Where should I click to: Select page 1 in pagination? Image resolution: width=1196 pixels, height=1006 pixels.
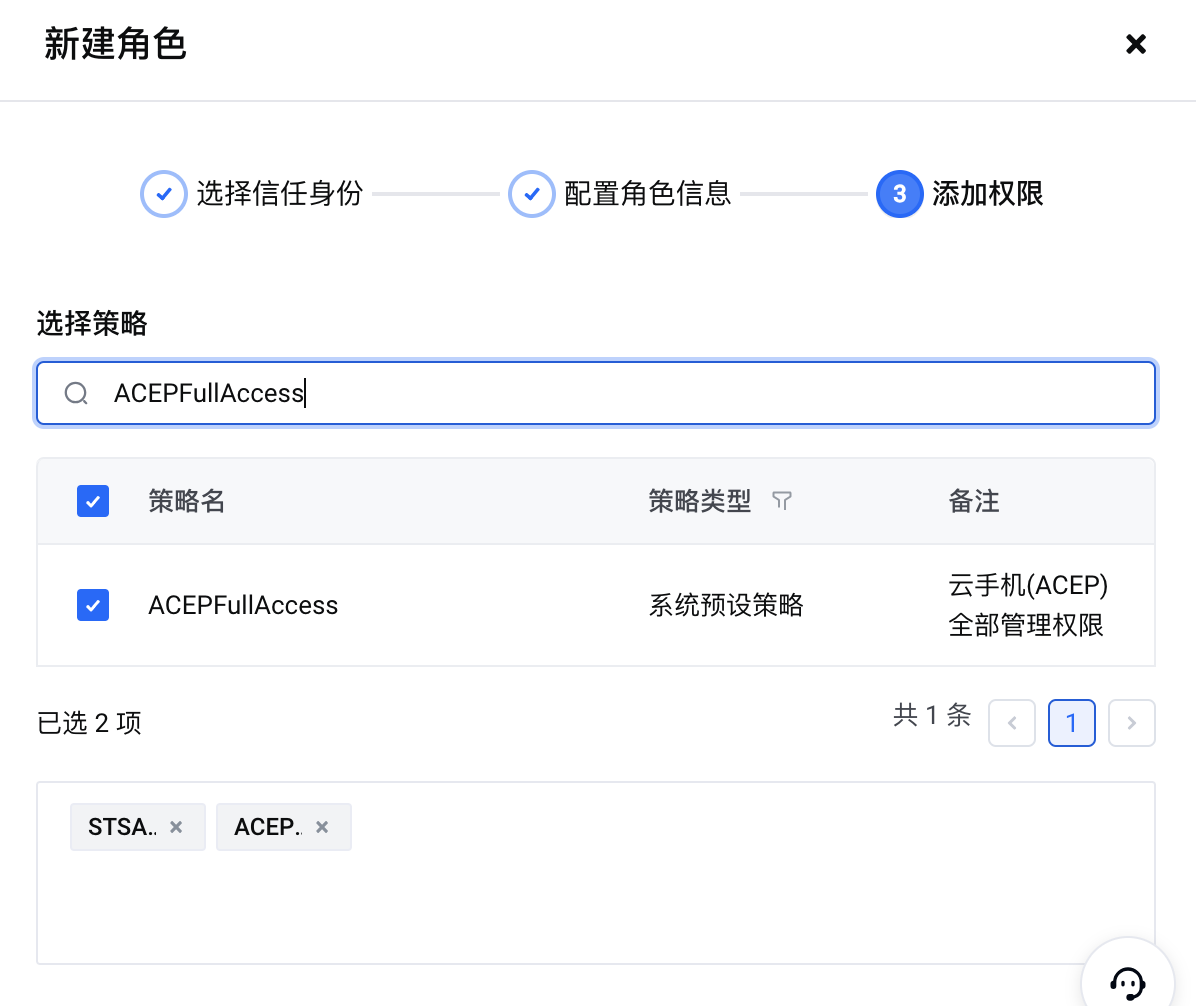(x=1072, y=723)
